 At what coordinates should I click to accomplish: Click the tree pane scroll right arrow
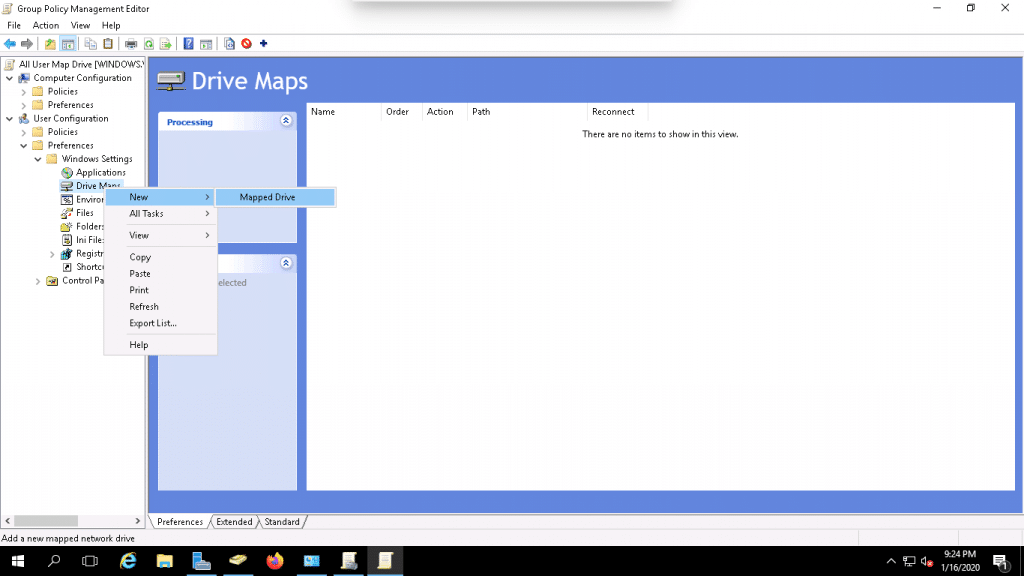[x=138, y=520]
